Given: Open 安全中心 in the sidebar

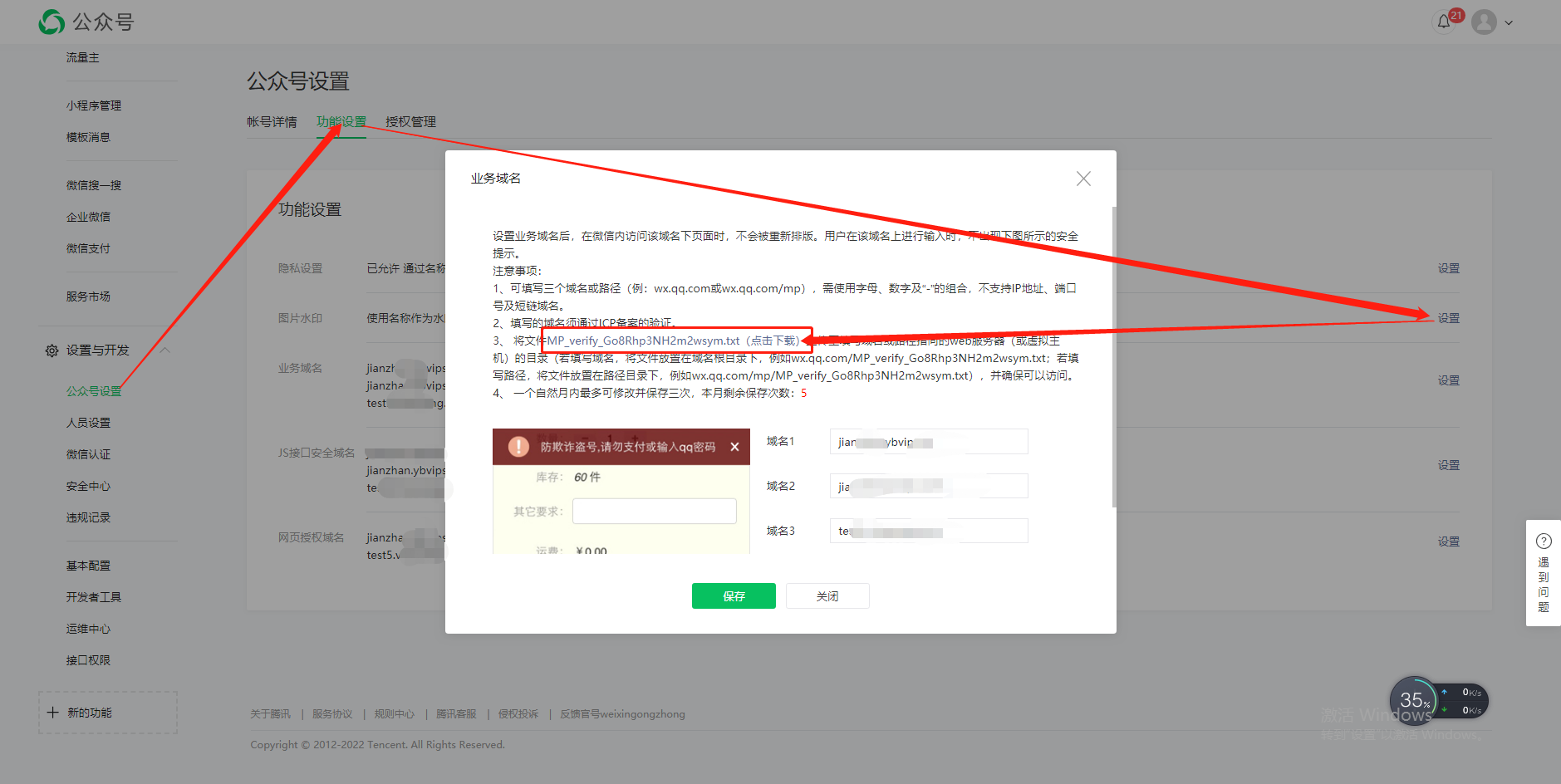Looking at the screenshot, I should click(x=88, y=486).
